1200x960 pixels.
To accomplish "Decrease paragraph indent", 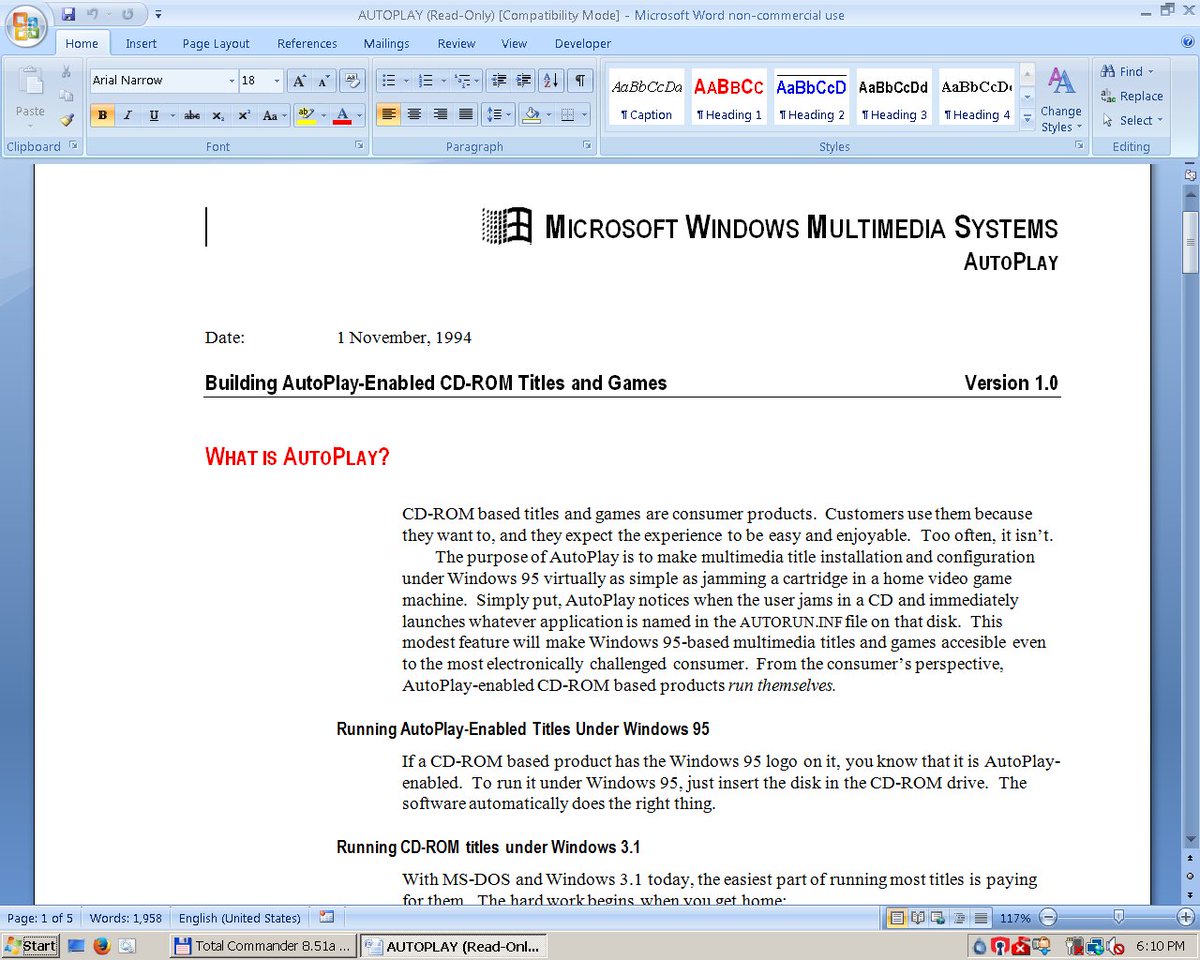I will 498,81.
